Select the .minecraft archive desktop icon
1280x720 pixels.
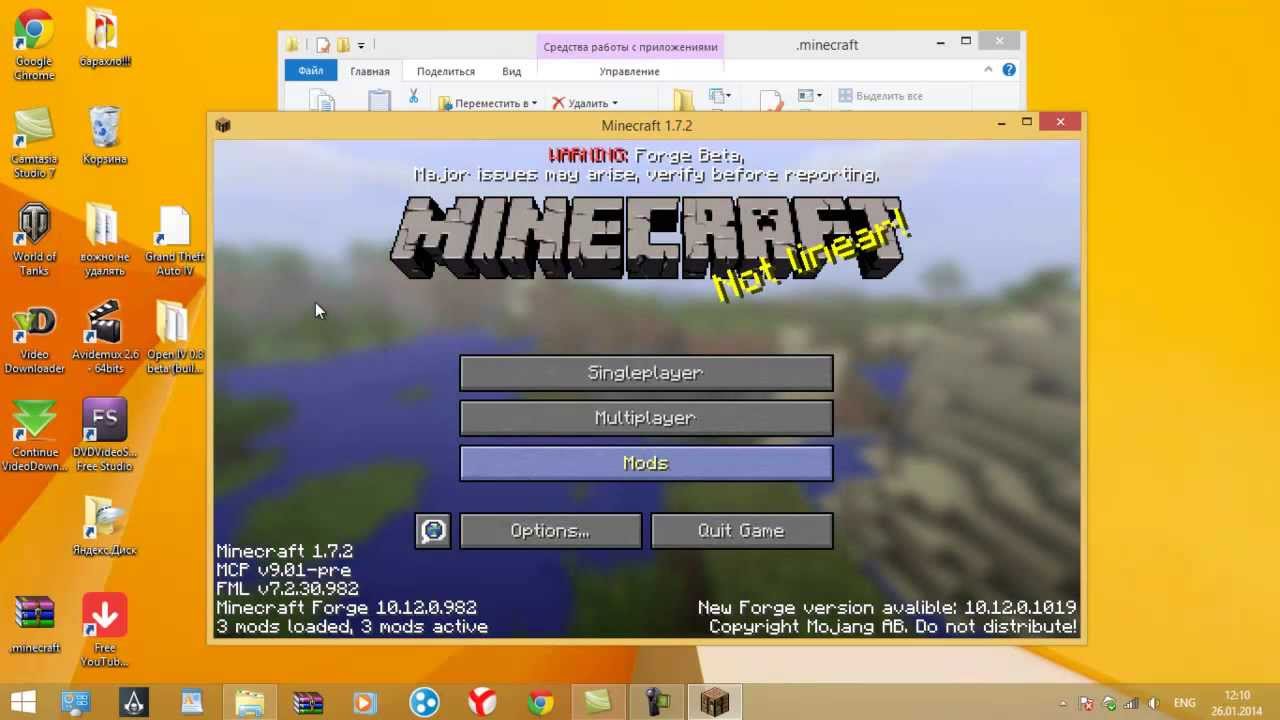(x=34, y=625)
